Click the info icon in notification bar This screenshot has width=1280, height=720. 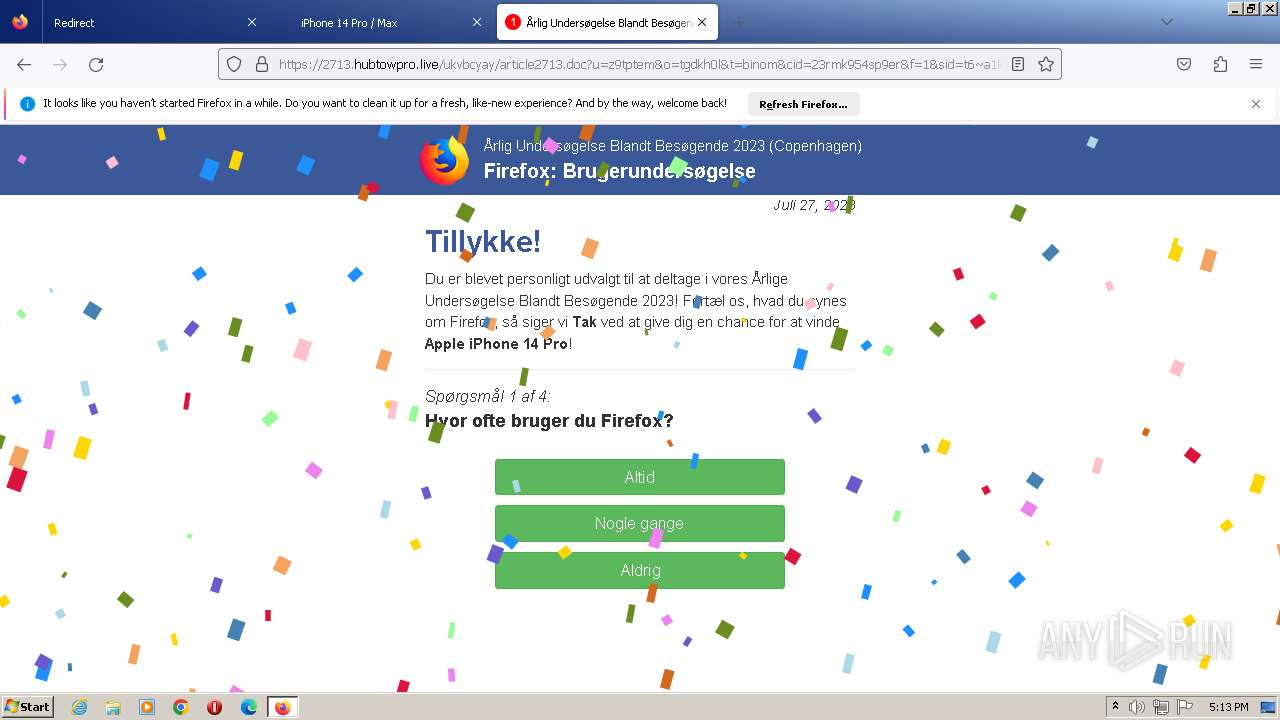[27, 104]
